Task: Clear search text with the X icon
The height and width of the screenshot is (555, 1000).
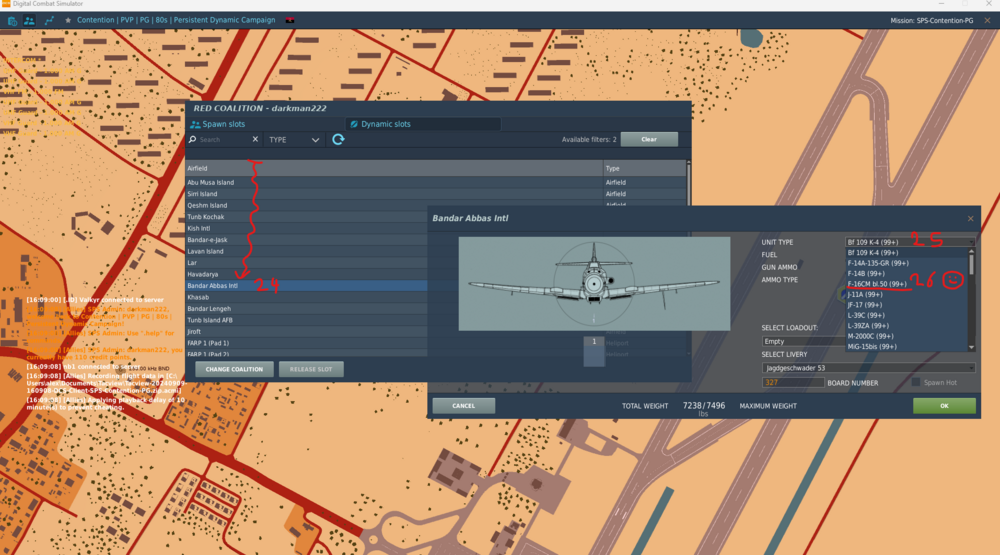Action: click(255, 140)
